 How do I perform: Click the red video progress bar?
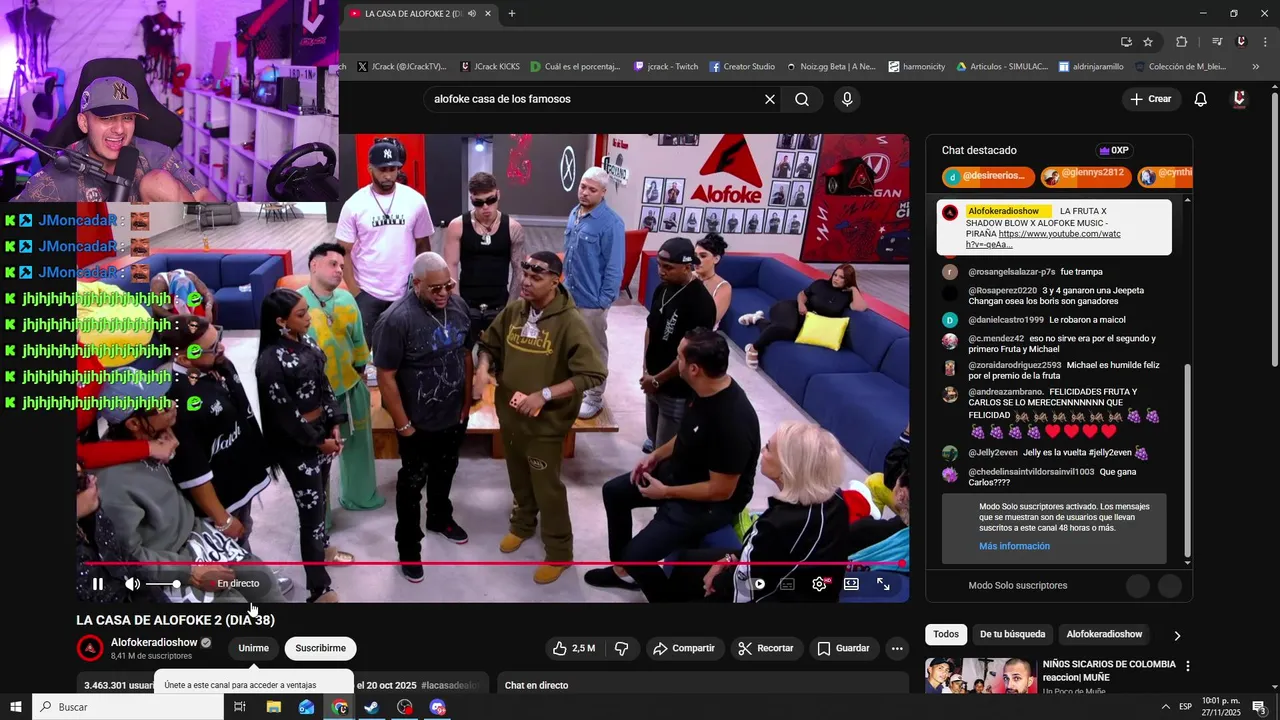tap(492, 564)
